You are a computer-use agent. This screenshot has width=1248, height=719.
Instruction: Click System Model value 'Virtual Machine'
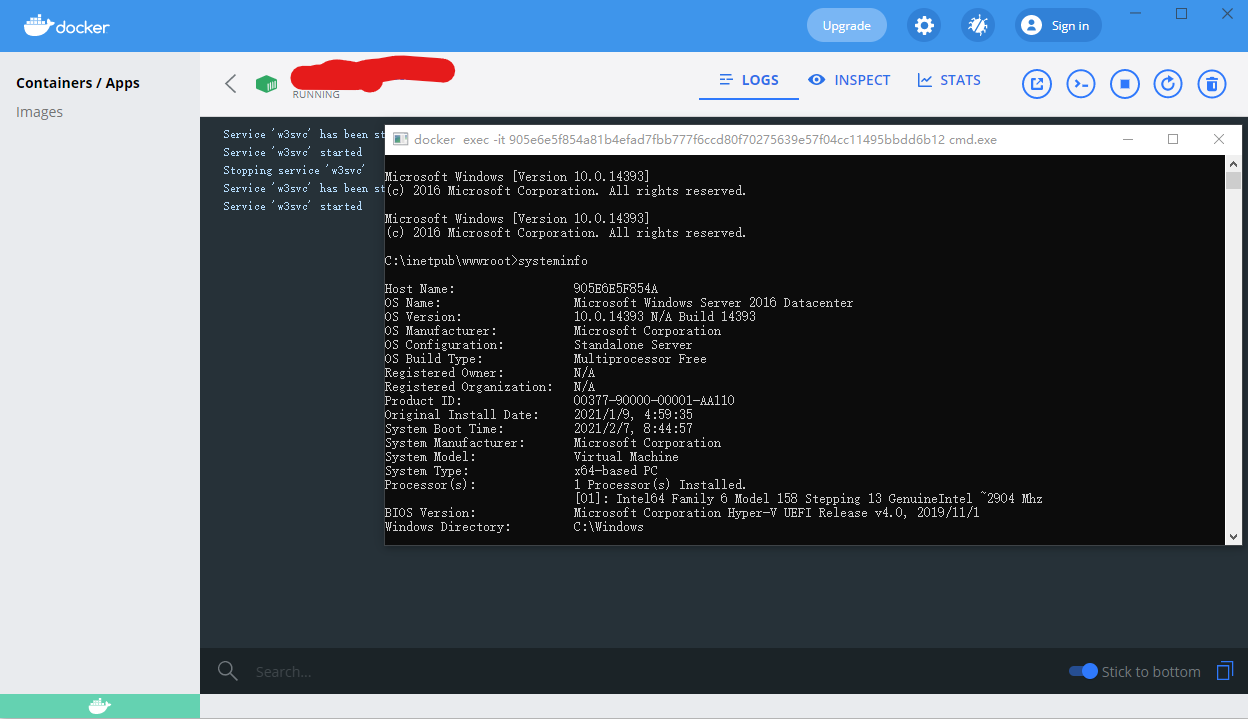(x=626, y=457)
